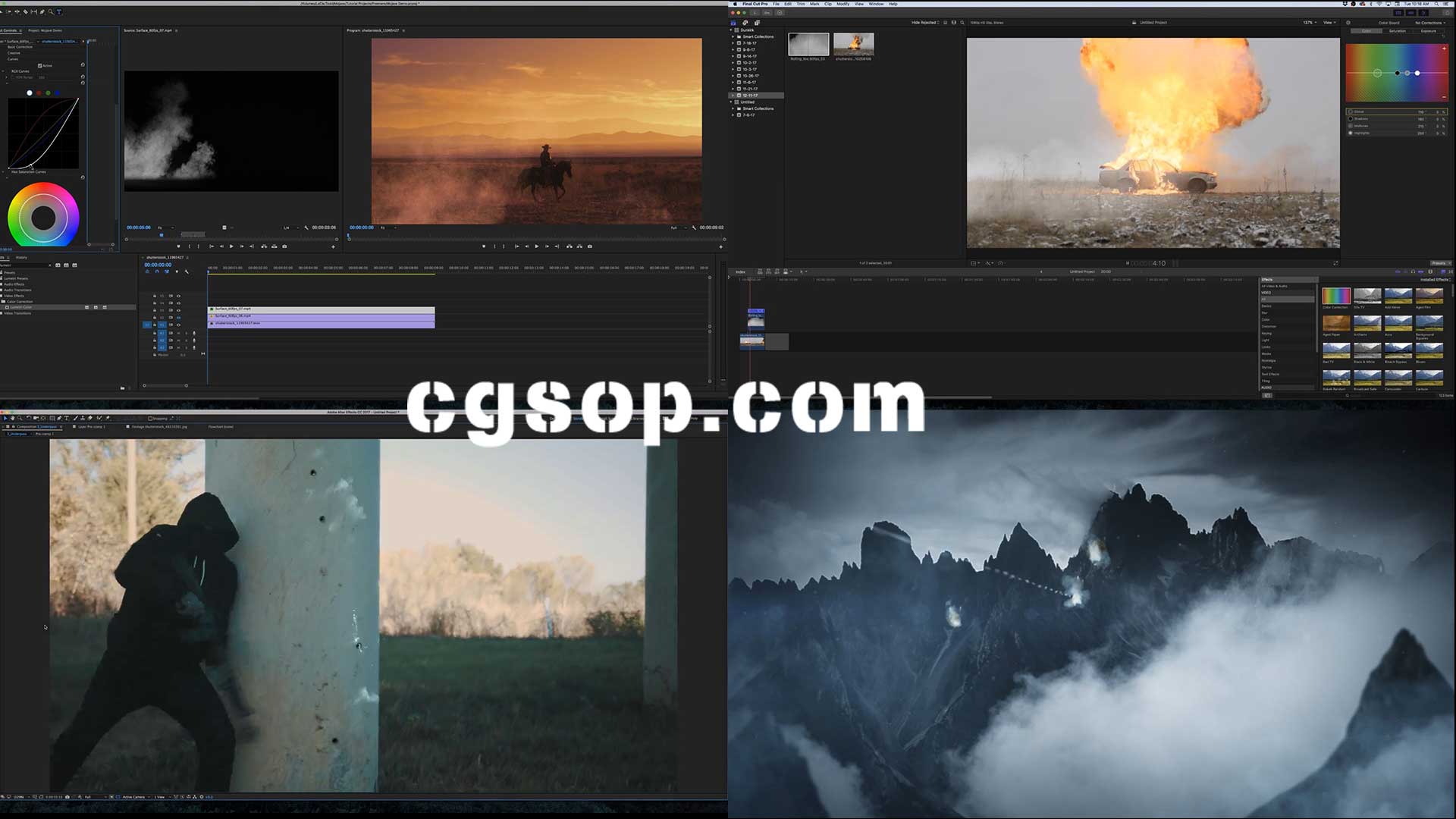Open the Modify menu in Final Cut Pro
The height and width of the screenshot is (819, 1456).
point(843,4)
